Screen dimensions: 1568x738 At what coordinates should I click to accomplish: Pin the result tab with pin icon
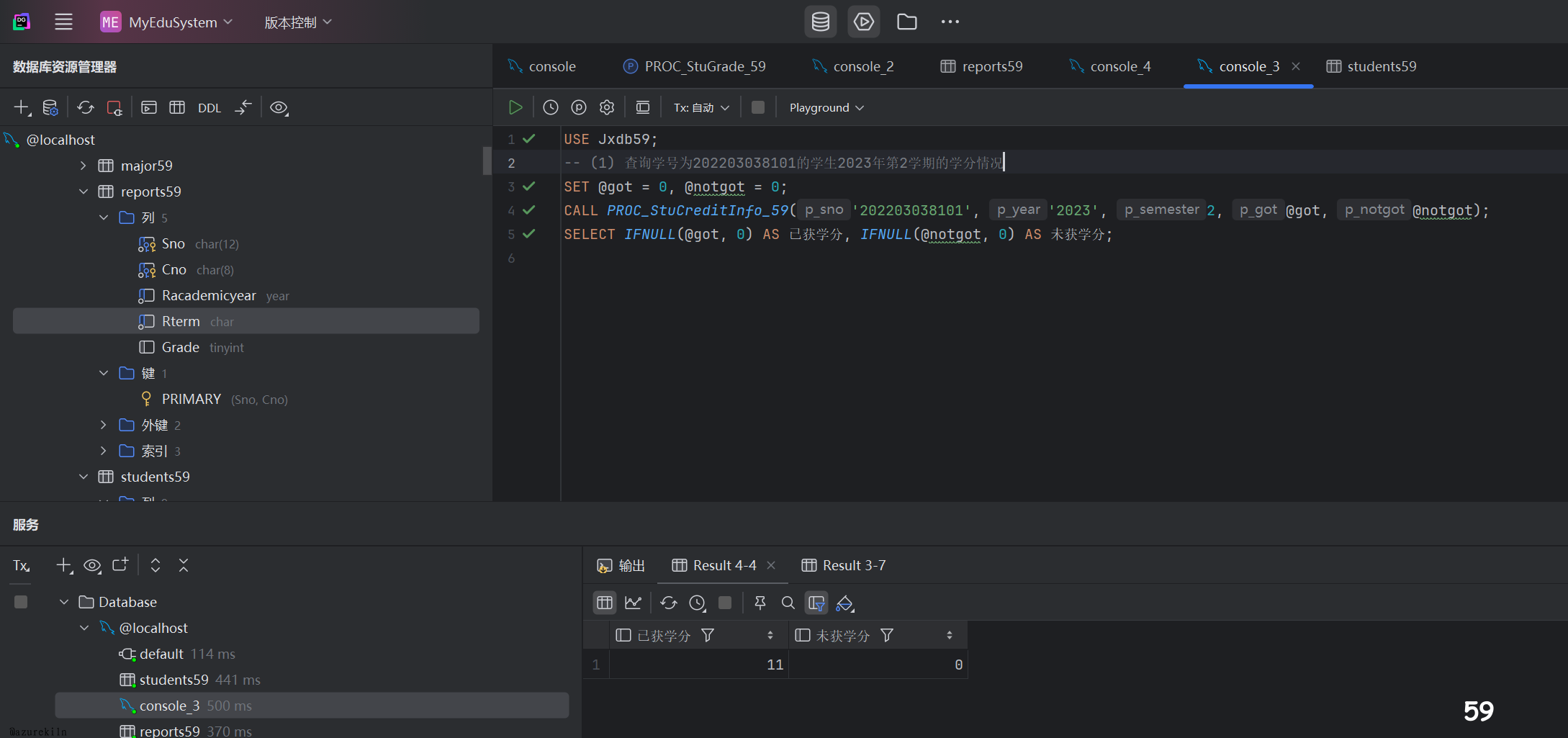[x=760, y=603]
